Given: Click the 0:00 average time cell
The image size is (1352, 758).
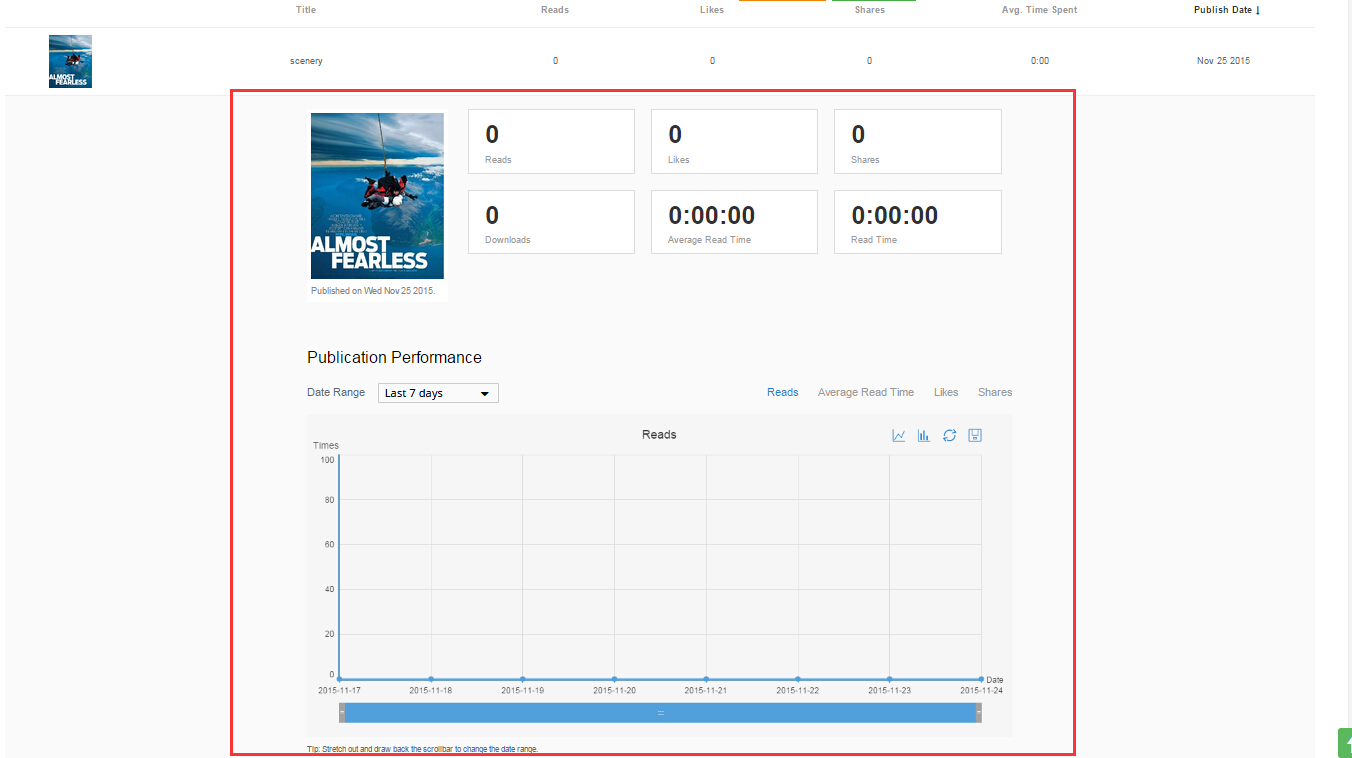Looking at the screenshot, I should (x=1040, y=61).
